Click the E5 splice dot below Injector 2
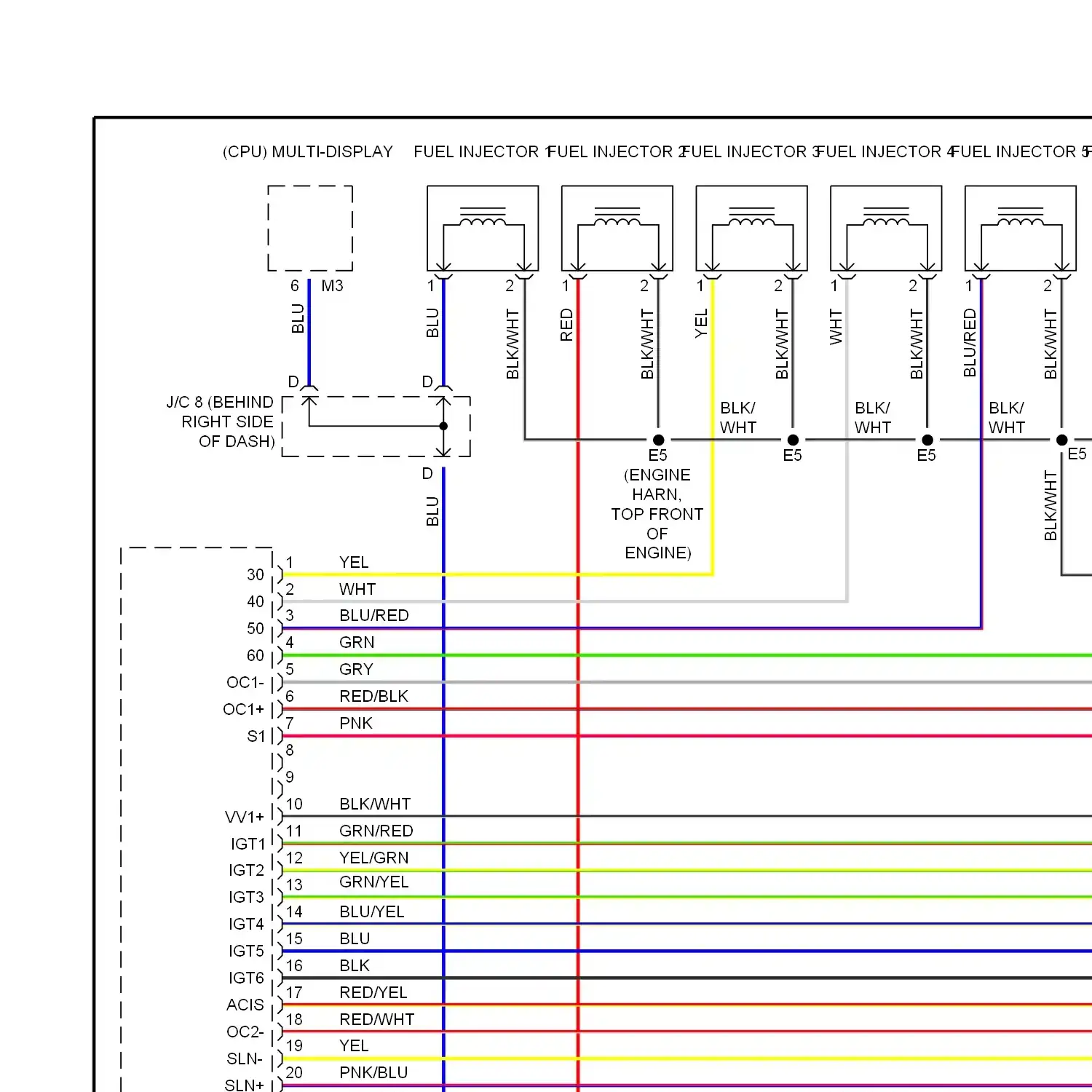Image resolution: width=1092 pixels, height=1092 pixels. [658, 440]
